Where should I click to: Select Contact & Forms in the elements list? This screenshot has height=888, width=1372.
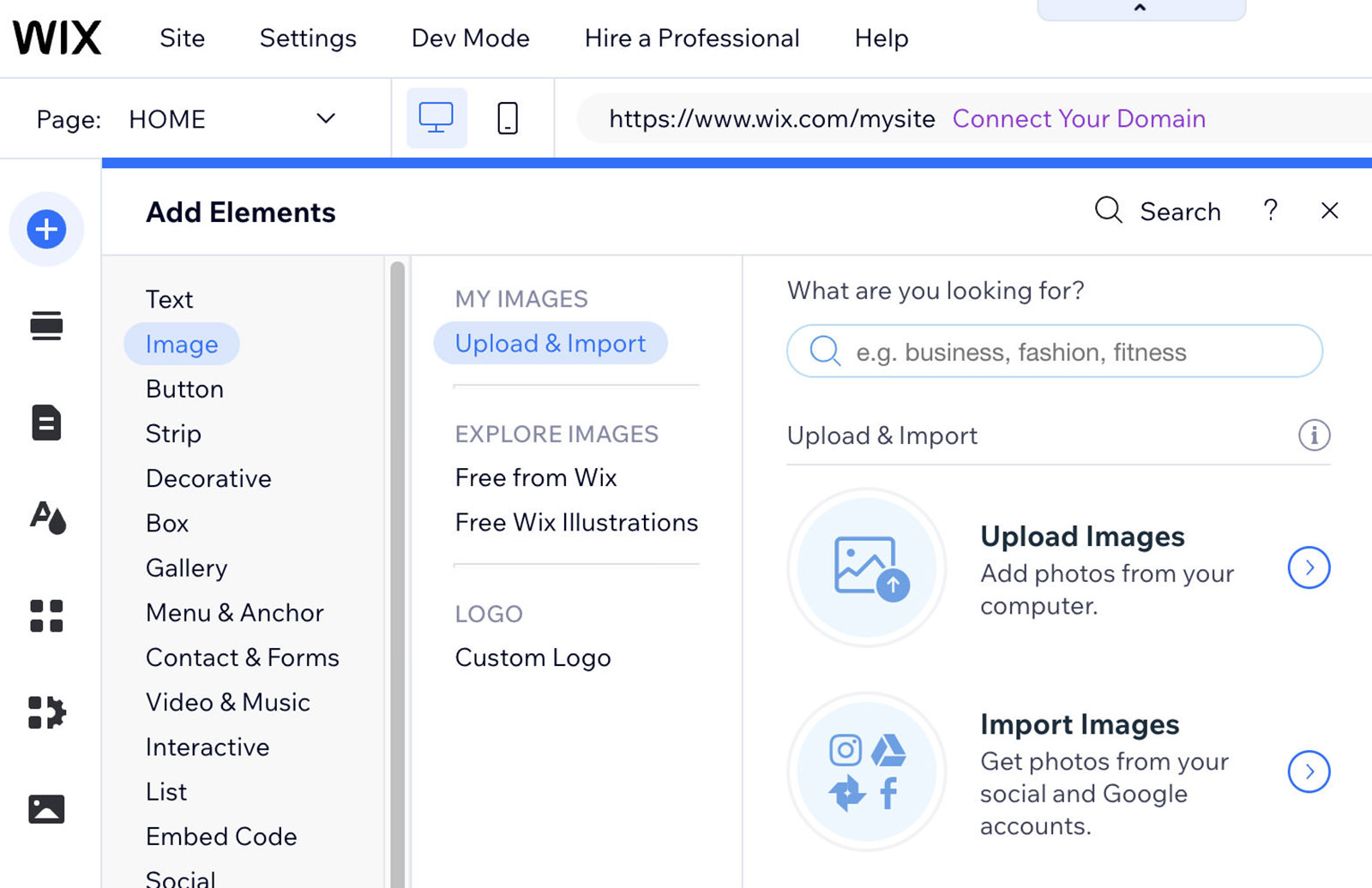[243, 657]
